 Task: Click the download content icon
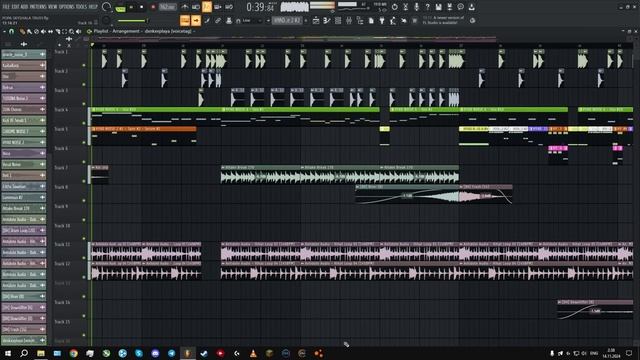point(471,7)
